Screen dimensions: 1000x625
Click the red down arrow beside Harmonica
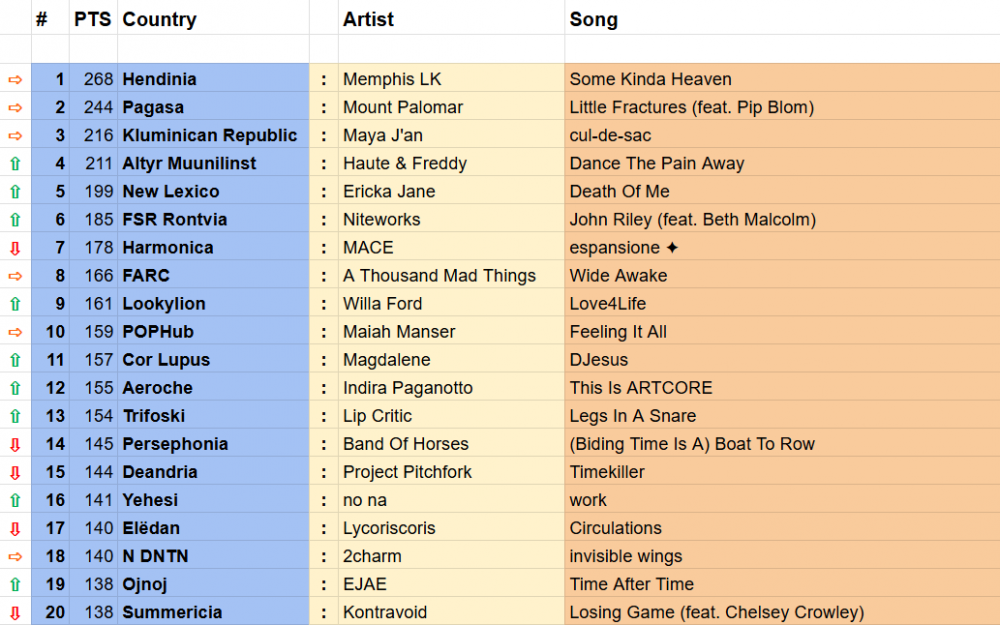tap(15, 247)
